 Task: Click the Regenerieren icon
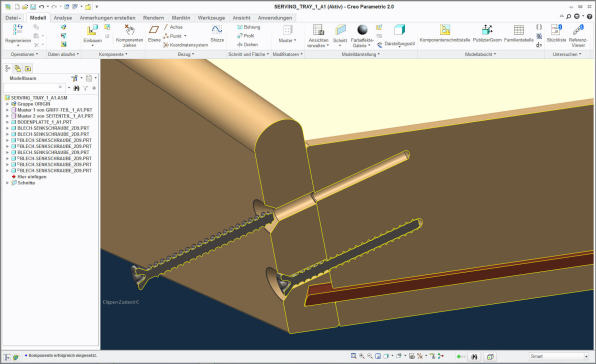(18, 30)
